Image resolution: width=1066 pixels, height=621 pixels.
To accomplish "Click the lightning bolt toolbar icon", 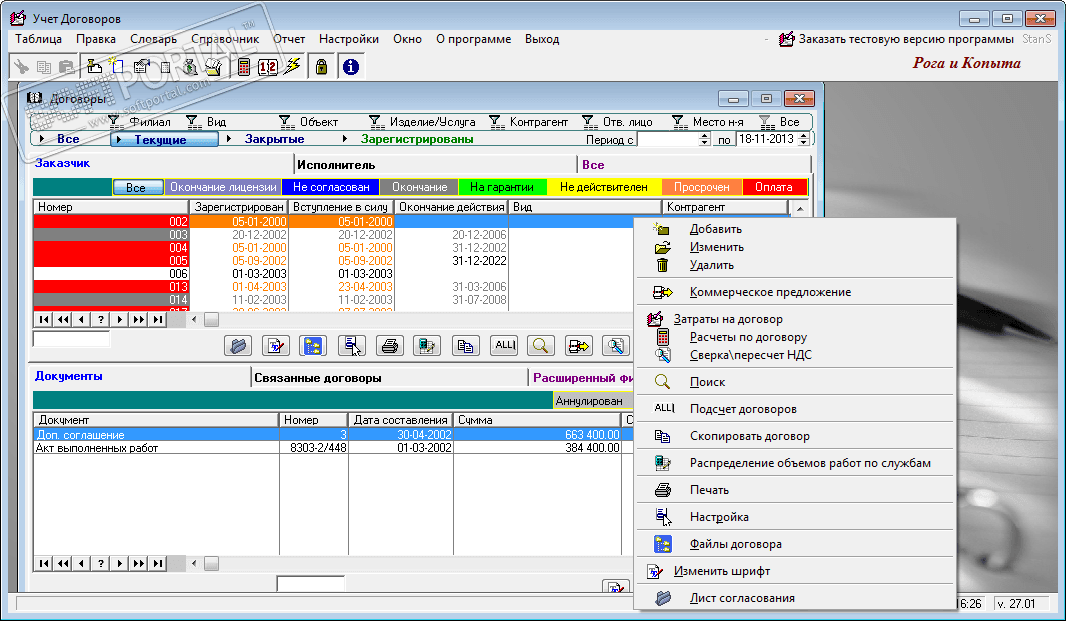I will 292,67.
